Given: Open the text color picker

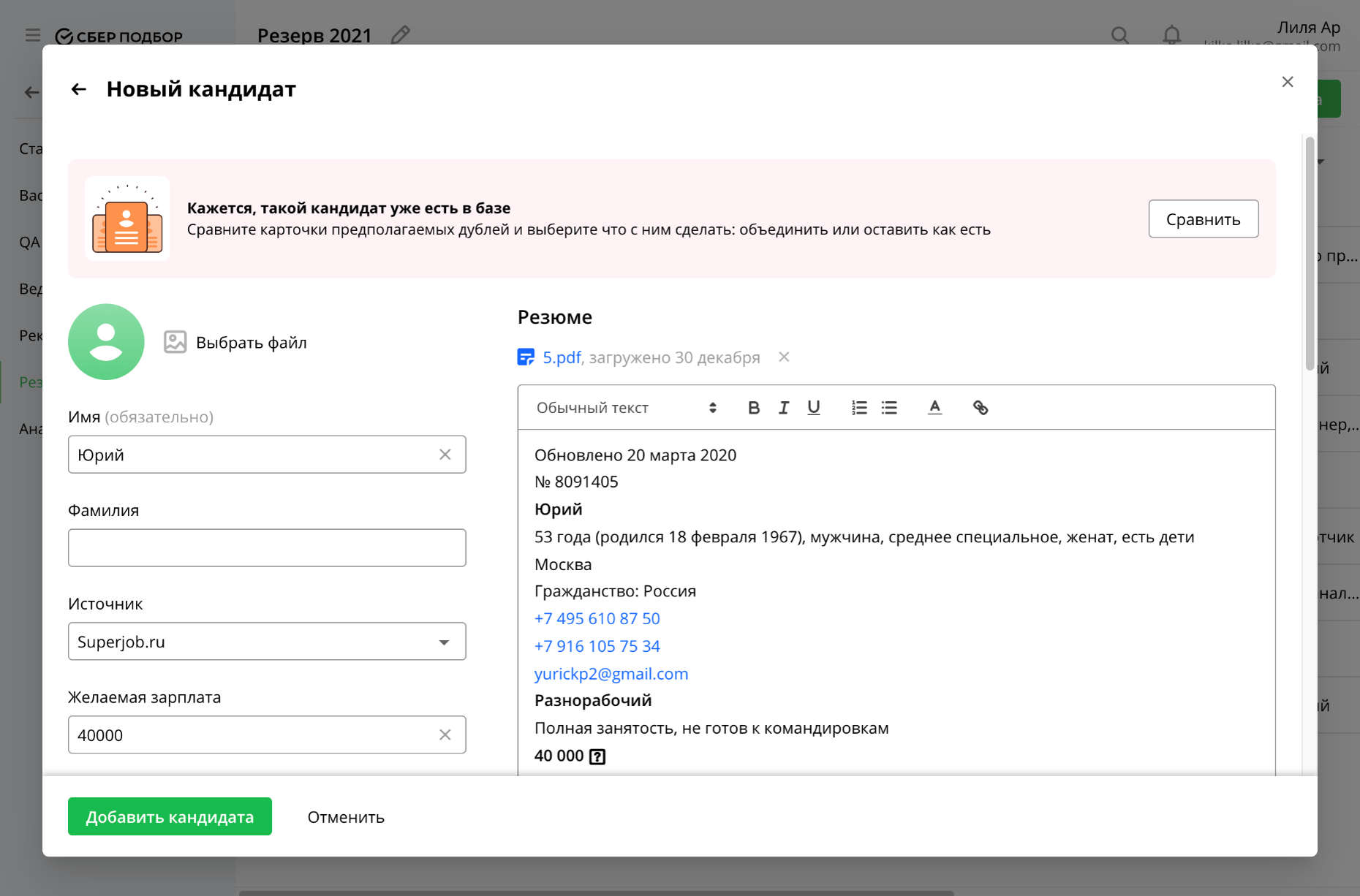Looking at the screenshot, I should (x=934, y=408).
